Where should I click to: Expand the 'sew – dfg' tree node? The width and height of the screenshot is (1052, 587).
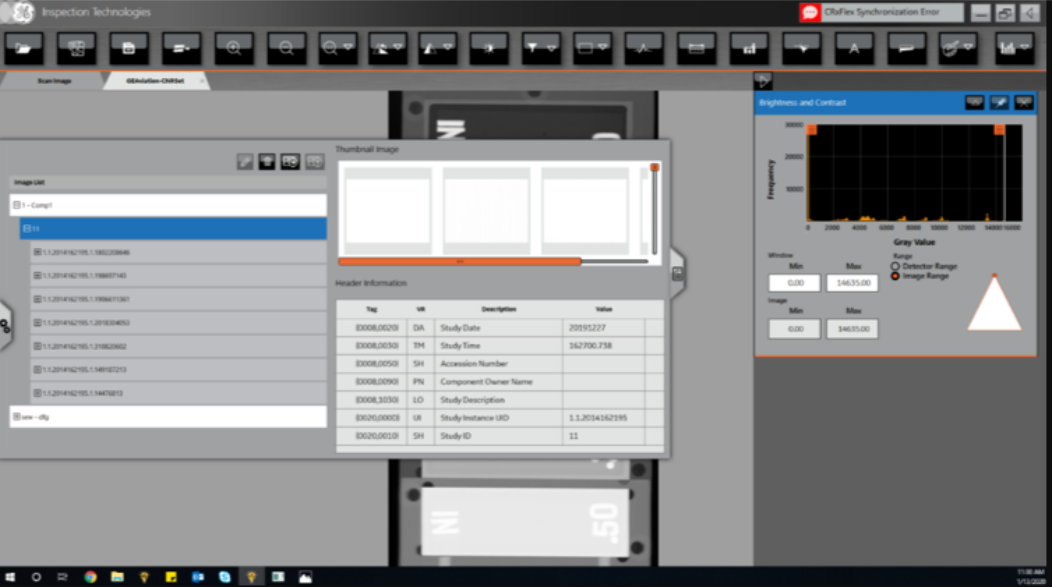point(17,416)
